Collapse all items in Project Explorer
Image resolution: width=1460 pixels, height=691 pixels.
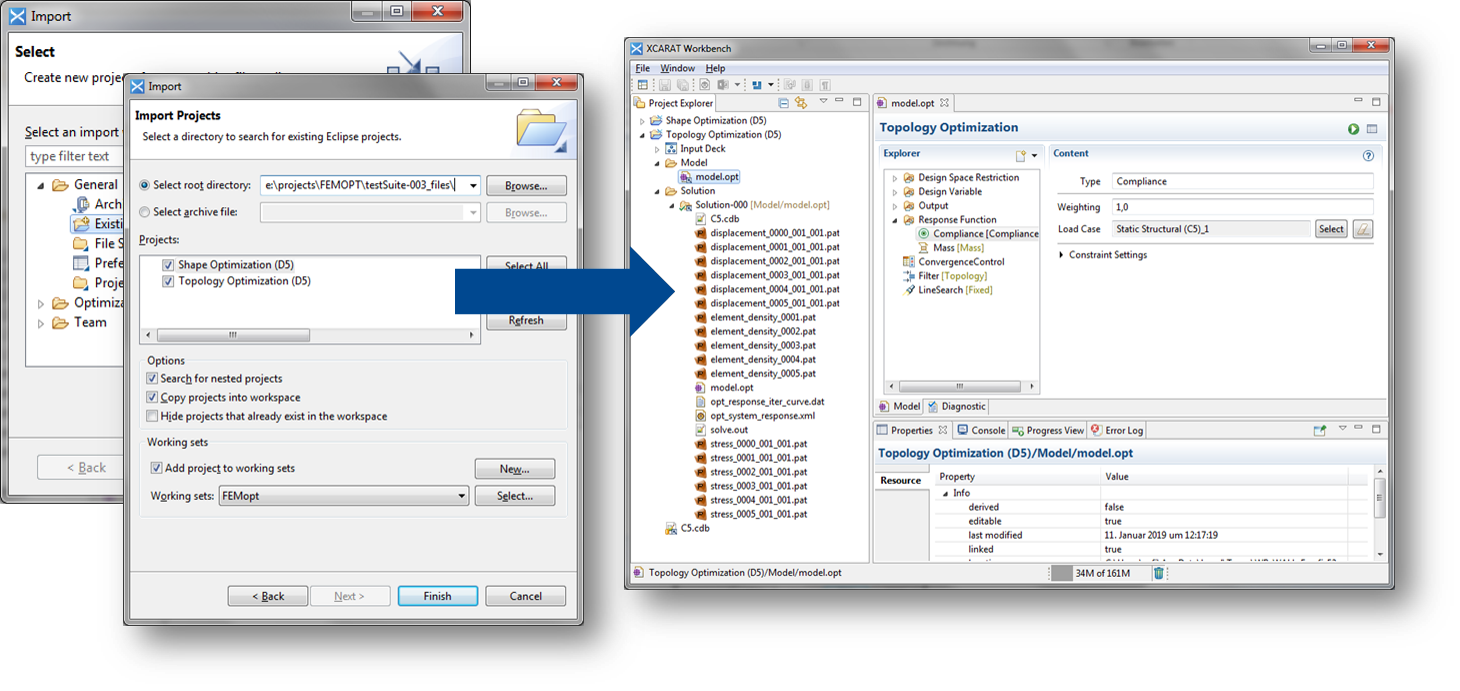pyautogui.click(x=784, y=103)
